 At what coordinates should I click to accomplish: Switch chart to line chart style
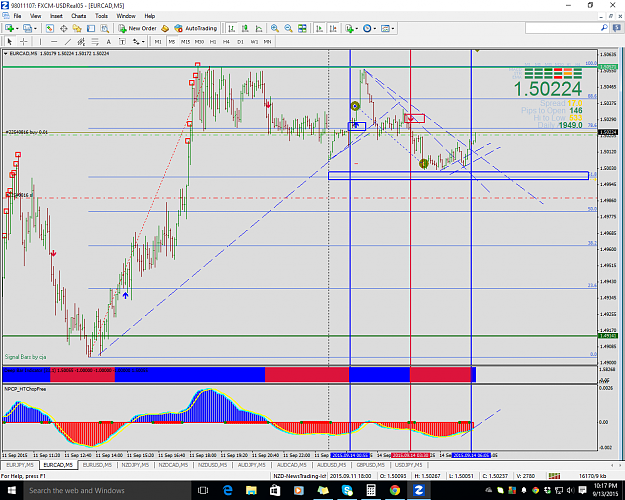[259, 28]
